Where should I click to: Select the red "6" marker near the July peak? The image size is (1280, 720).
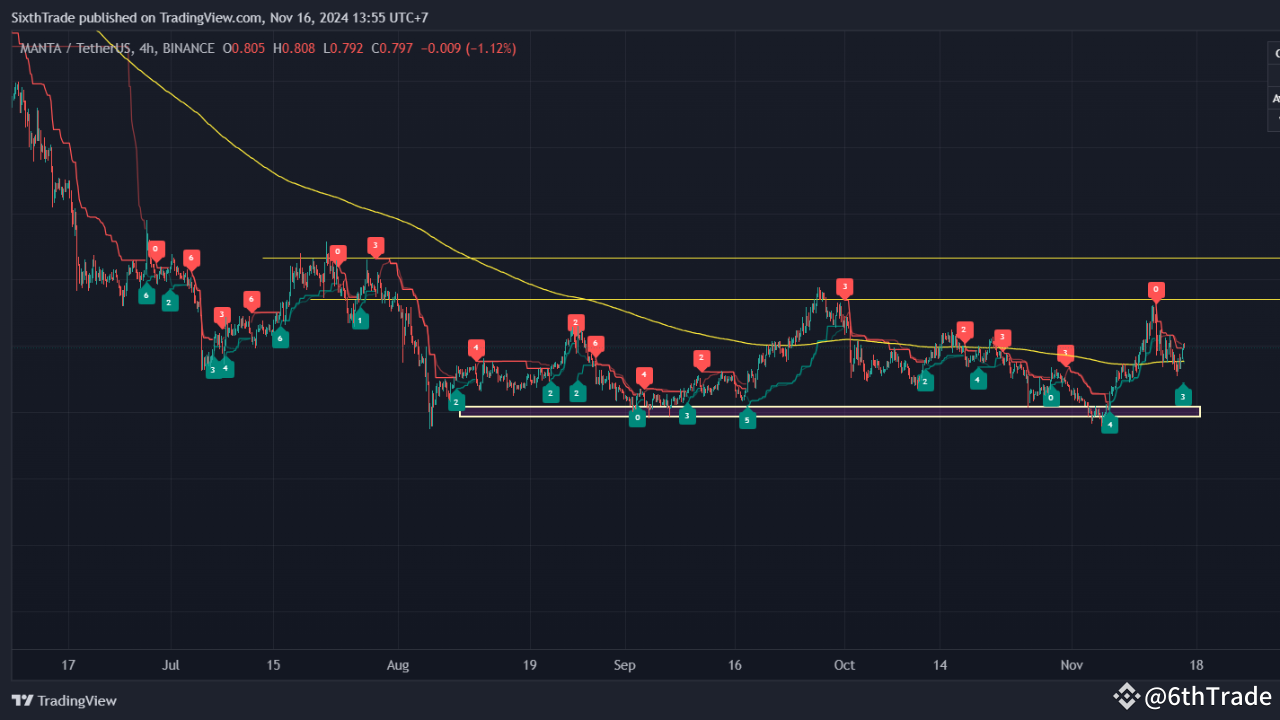191,258
